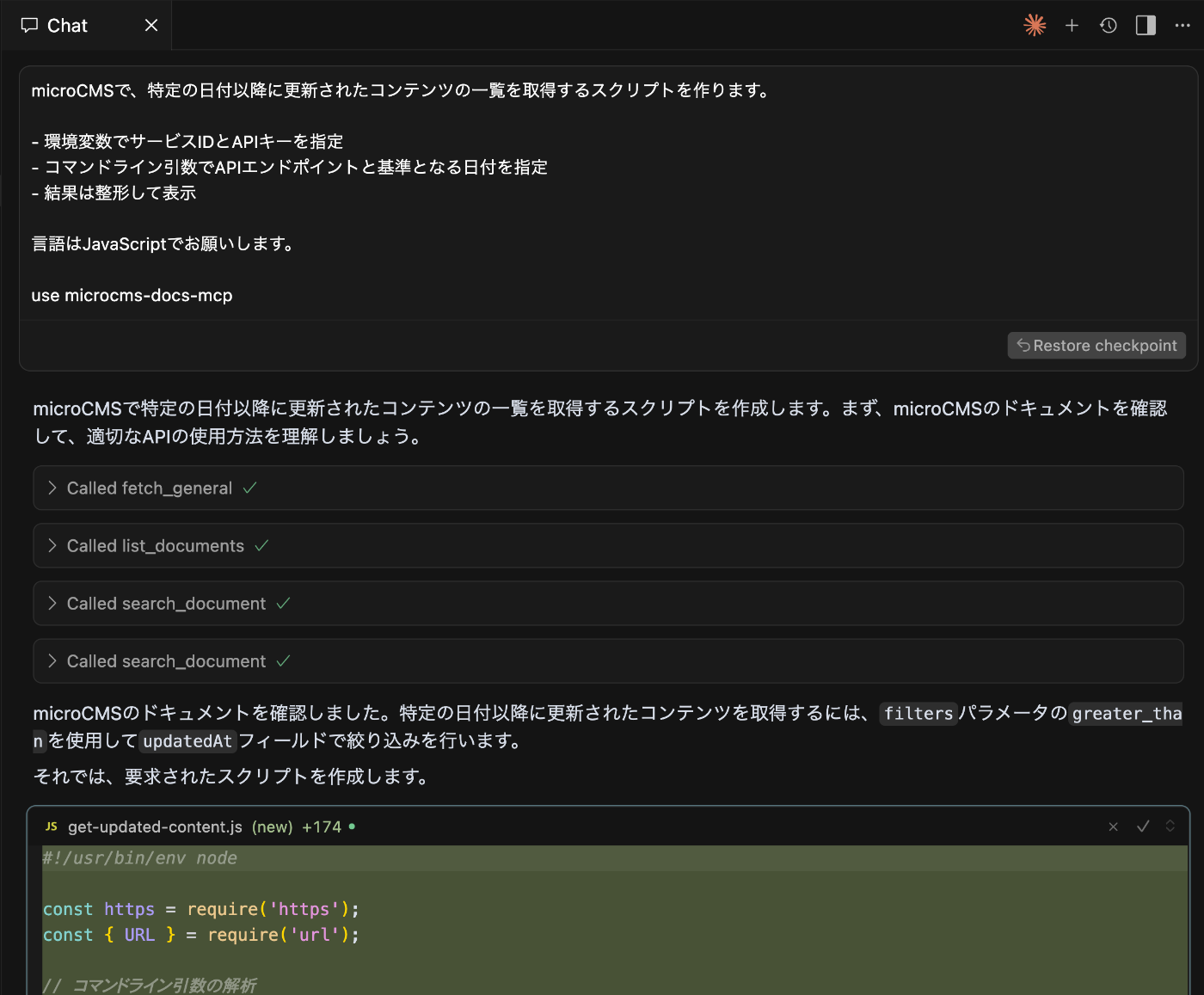Click the Restore checkpoint button

(x=1096, y=346)
